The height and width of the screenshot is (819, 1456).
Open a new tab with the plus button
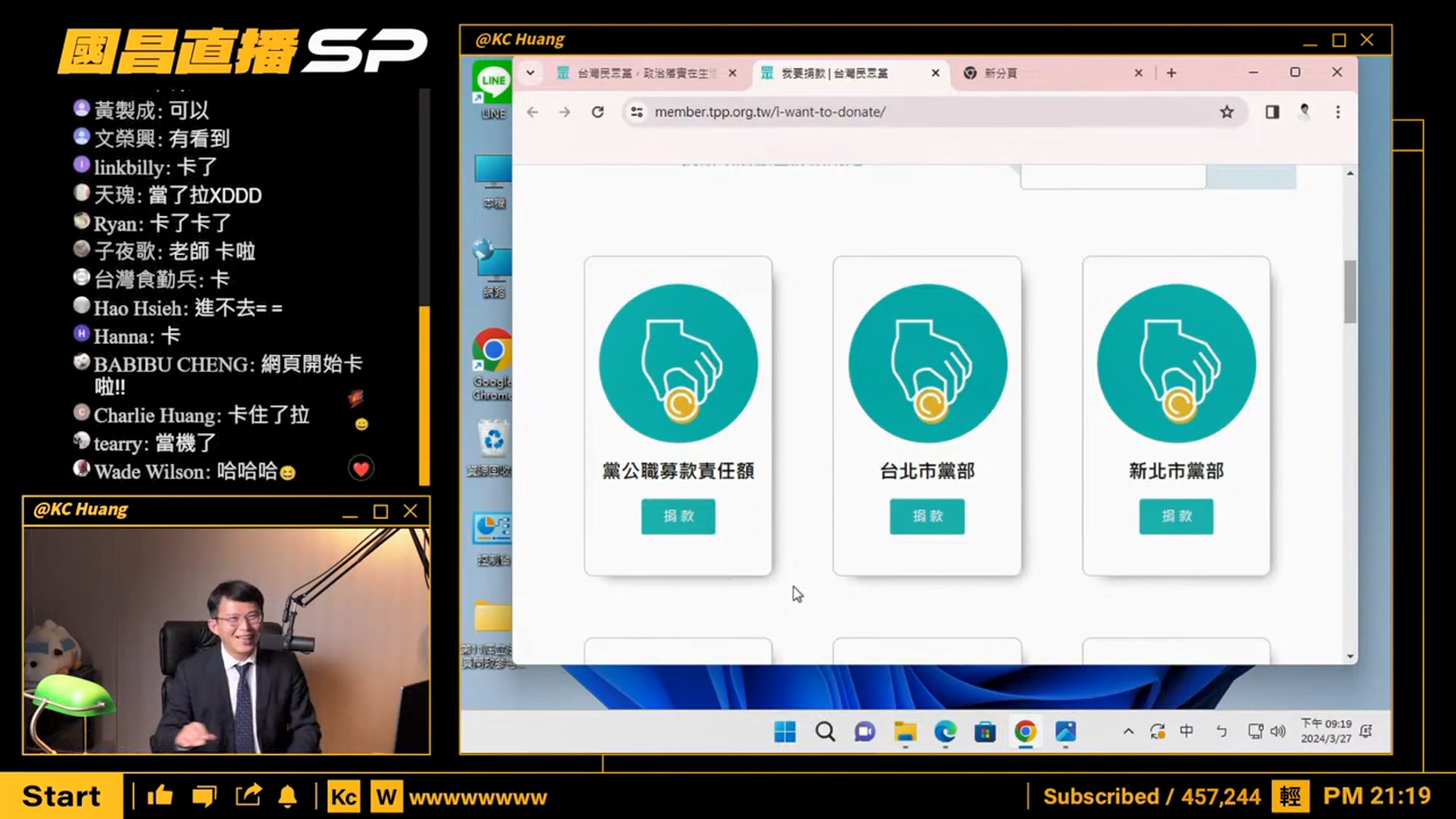(1172, 73)
